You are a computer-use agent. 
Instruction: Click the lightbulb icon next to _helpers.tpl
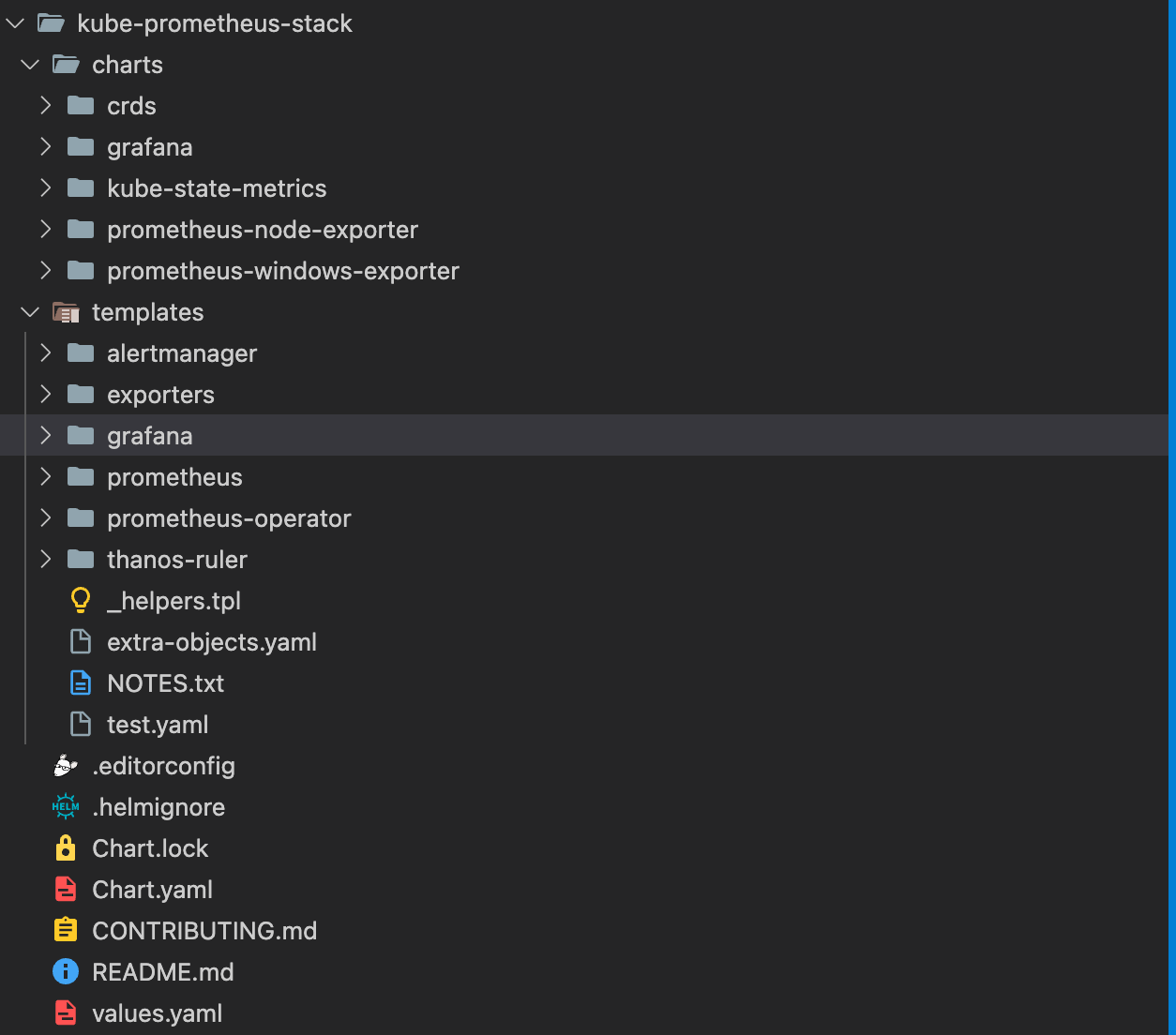(x=81, y=601)
